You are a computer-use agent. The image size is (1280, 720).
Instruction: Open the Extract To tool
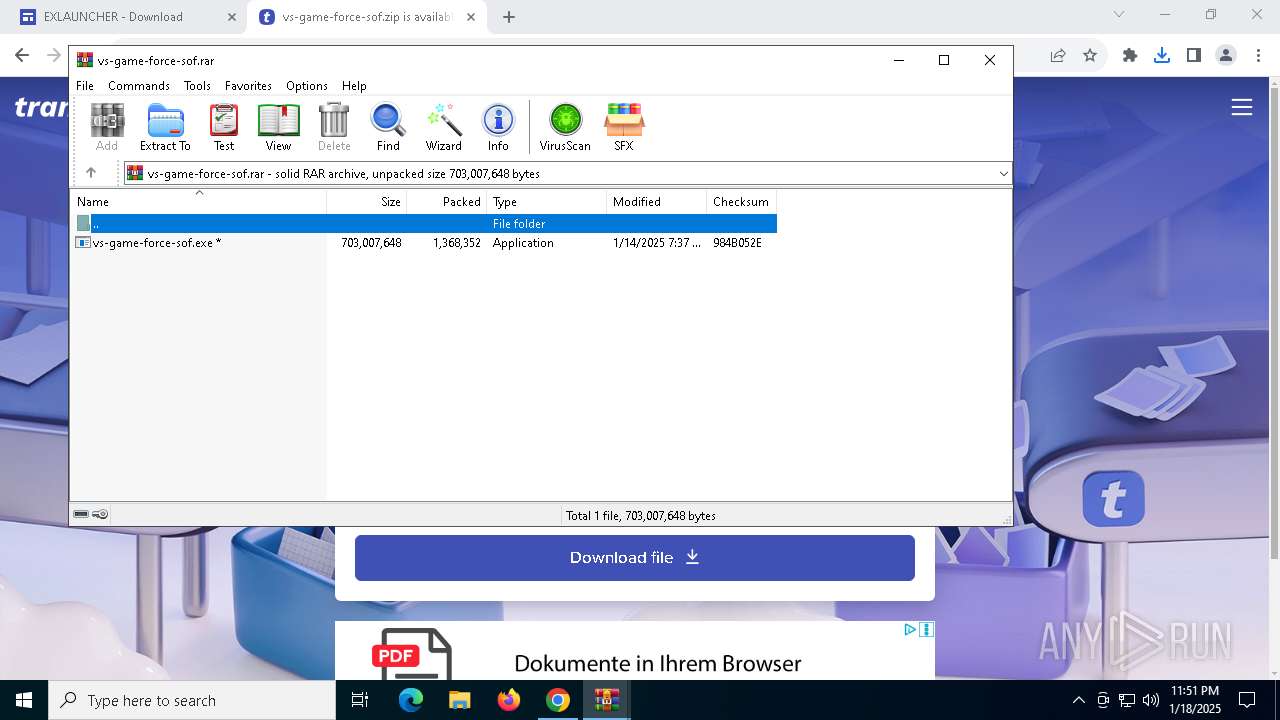165,127
